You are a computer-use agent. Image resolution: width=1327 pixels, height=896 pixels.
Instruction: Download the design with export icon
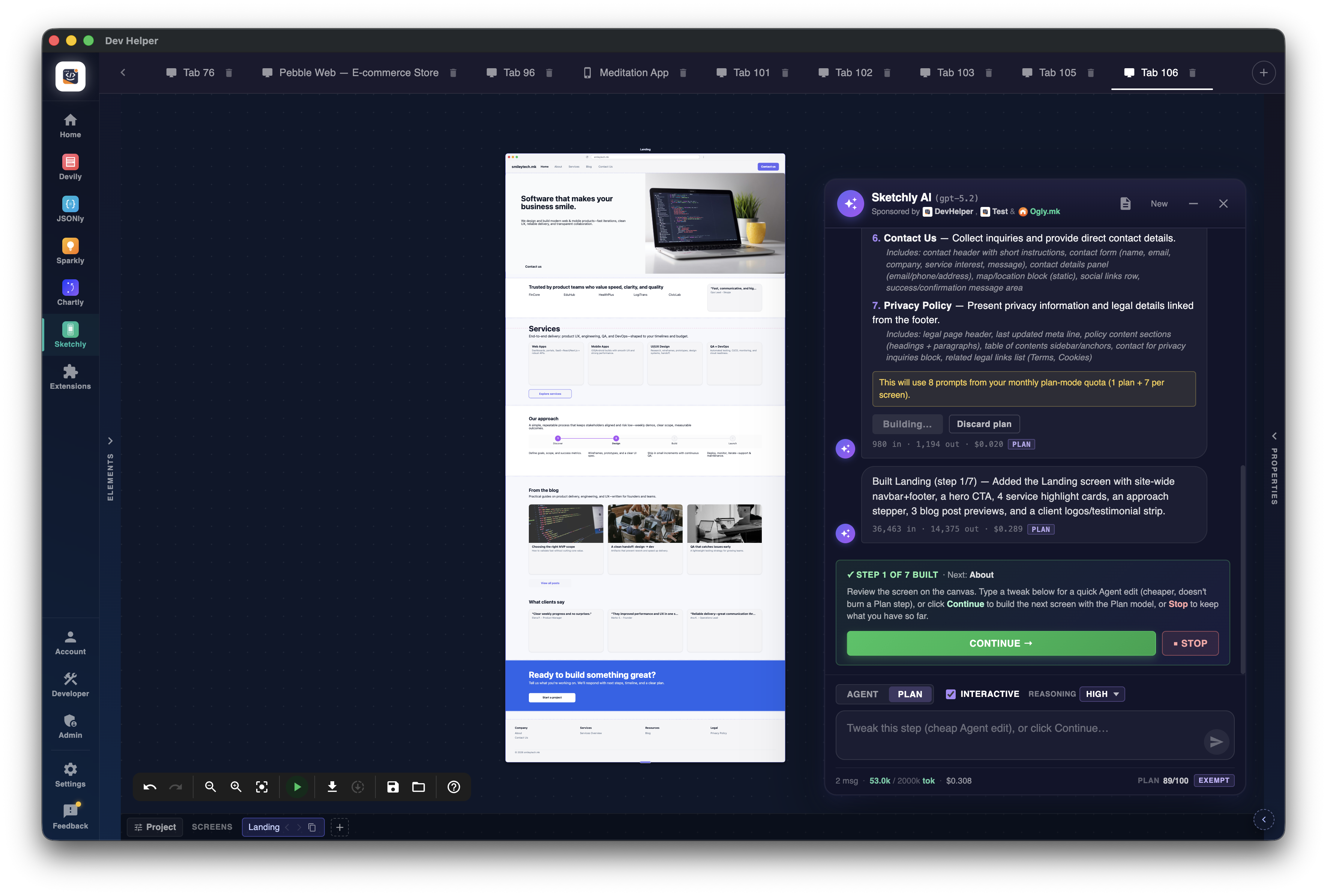click(x=332, y=787)
